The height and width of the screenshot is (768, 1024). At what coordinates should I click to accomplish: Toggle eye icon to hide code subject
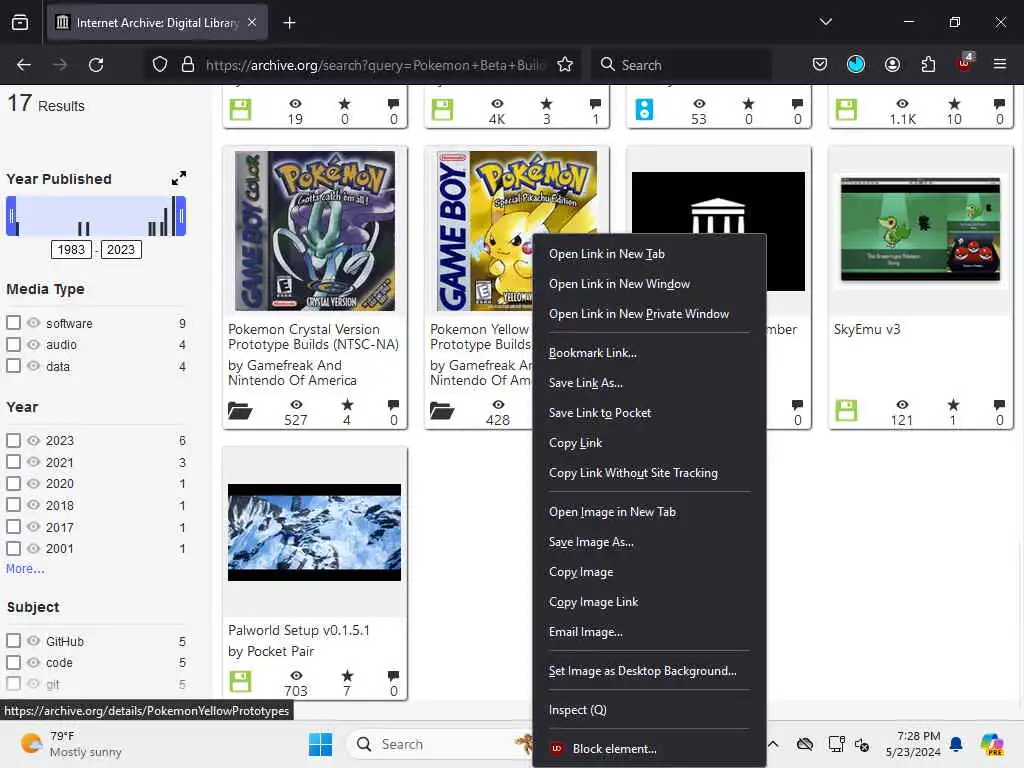click(33, 662)
